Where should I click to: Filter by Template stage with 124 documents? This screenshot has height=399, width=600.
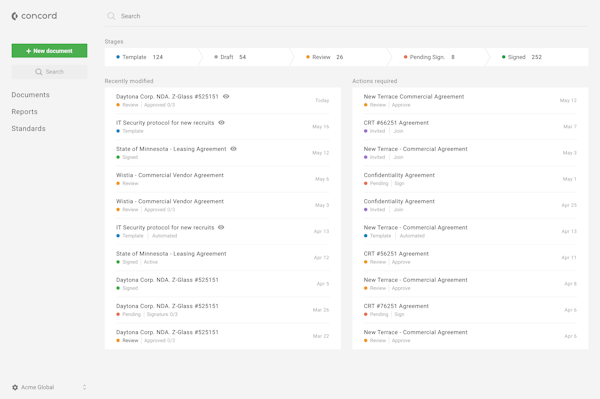coord(152,57)
